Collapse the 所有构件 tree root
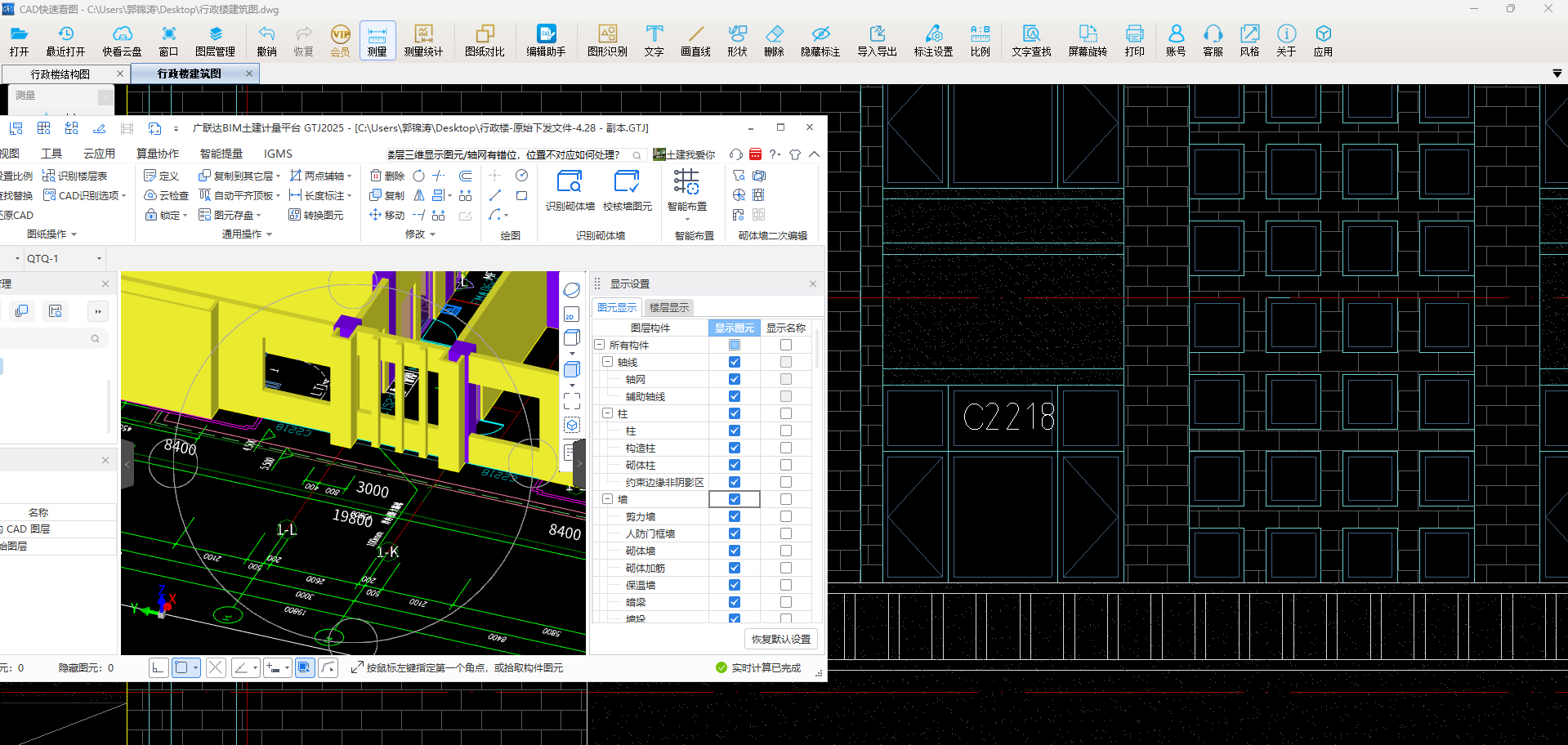 click(x=599, y=345)
